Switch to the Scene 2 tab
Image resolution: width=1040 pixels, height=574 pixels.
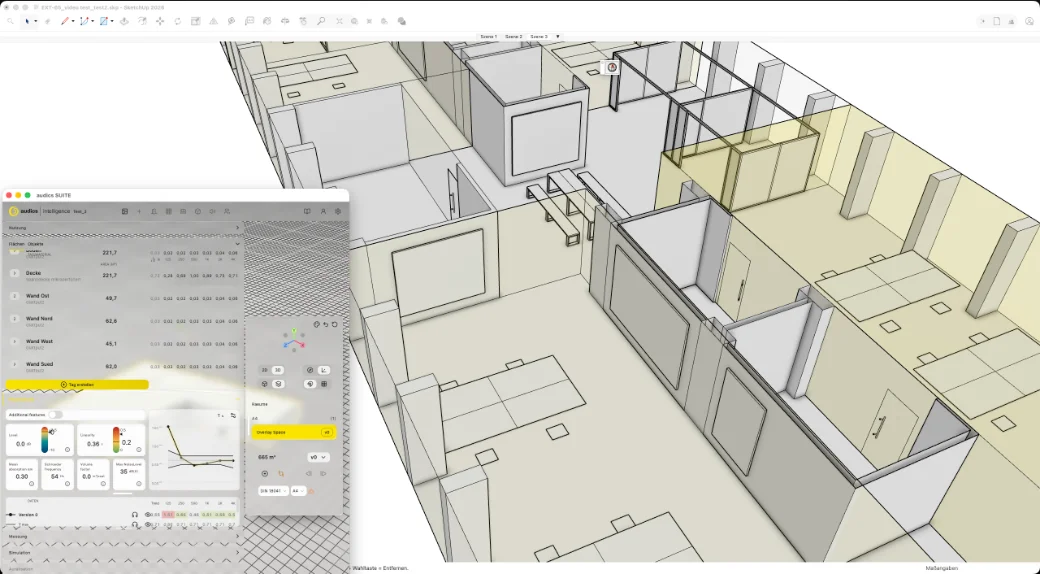tap(513, 36)
